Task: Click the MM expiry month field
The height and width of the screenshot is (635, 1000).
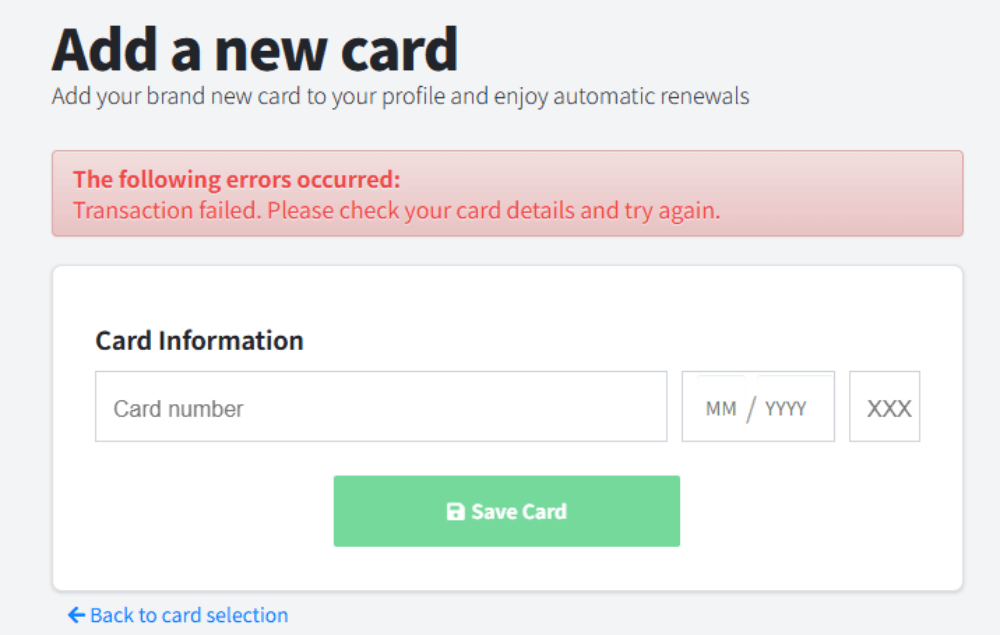Action: [x=720, y=409]
